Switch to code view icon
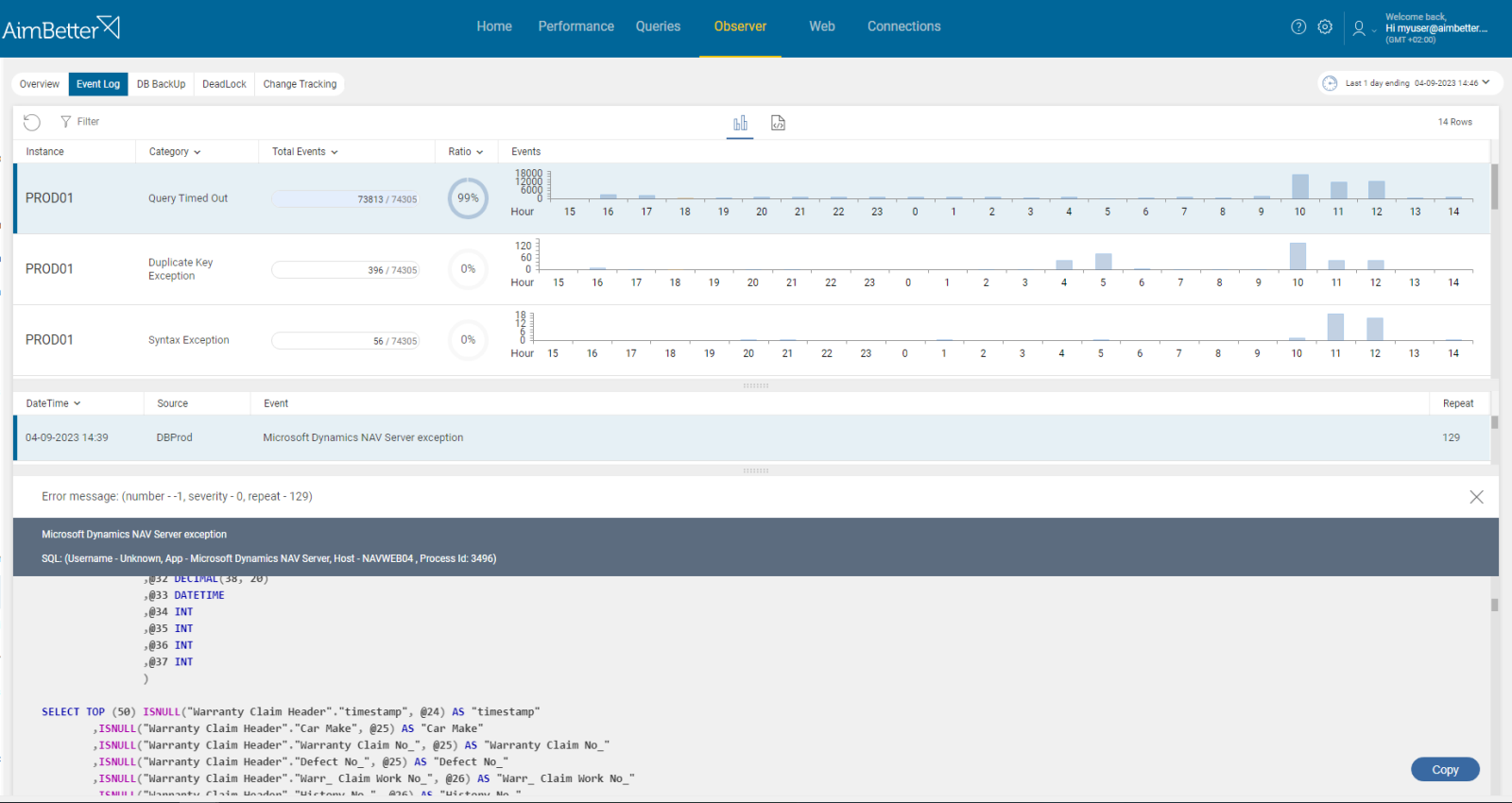The width and height of the screenshot is (1512, 803). (778, 123)
